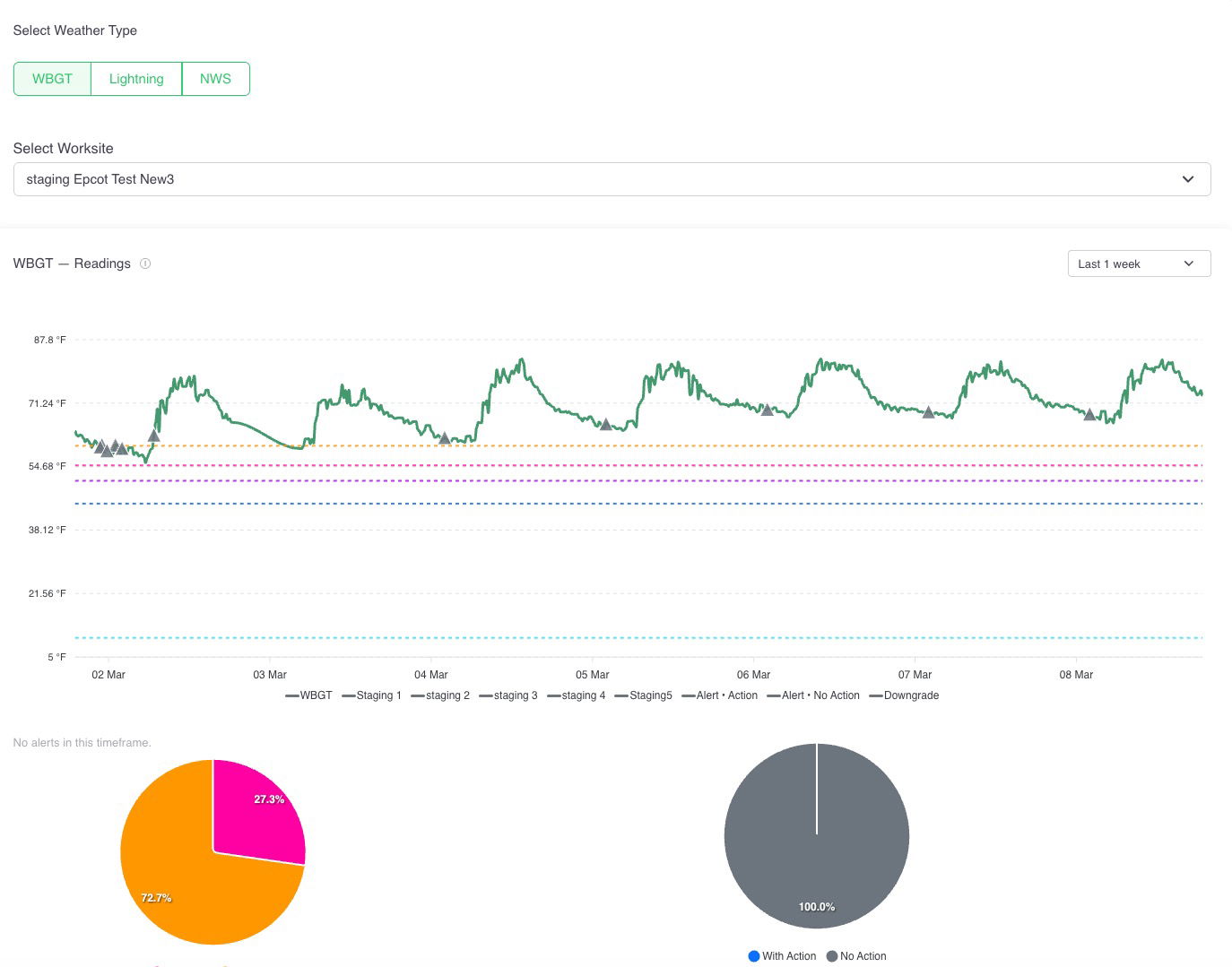Select the WBGT weather type button

coord(52,79)
